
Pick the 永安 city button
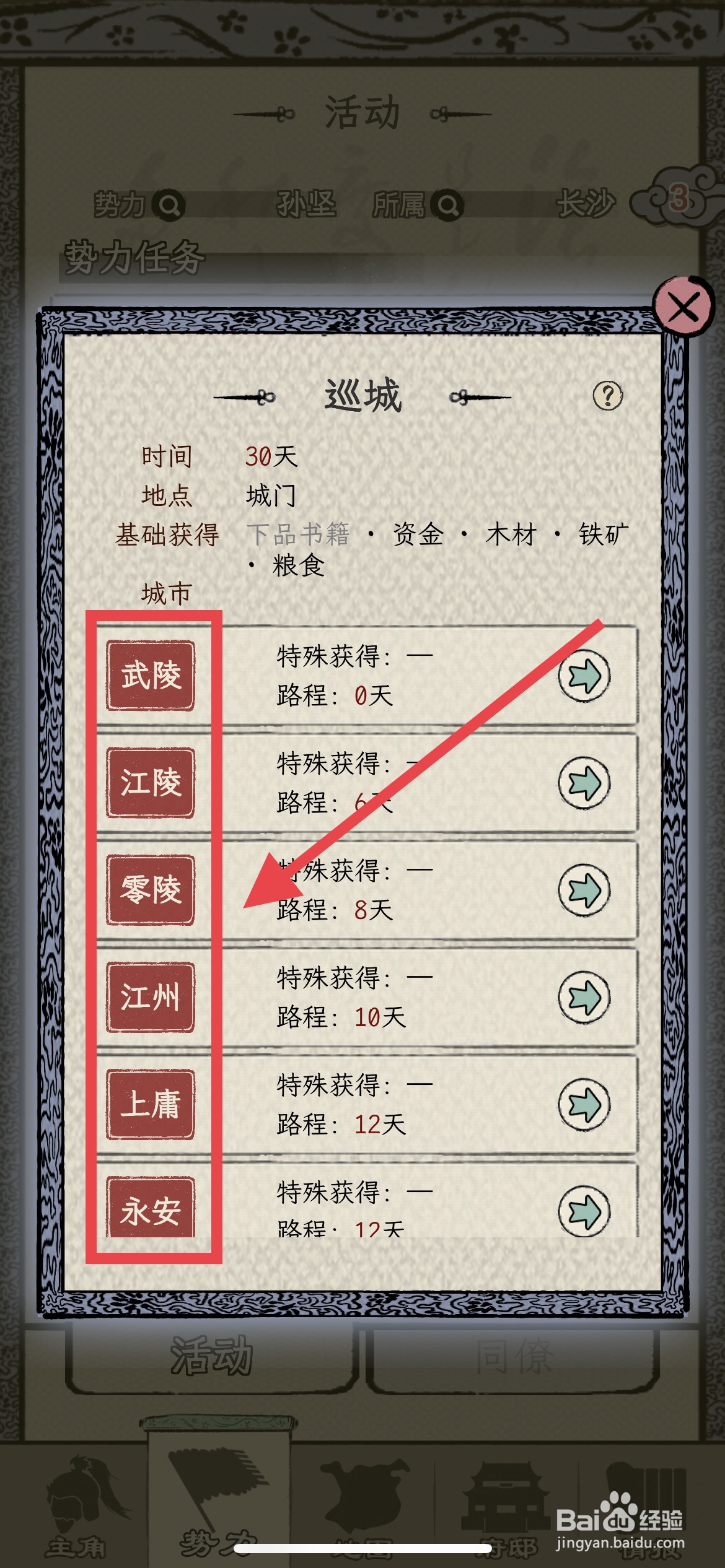click(x=151, y=1208)
